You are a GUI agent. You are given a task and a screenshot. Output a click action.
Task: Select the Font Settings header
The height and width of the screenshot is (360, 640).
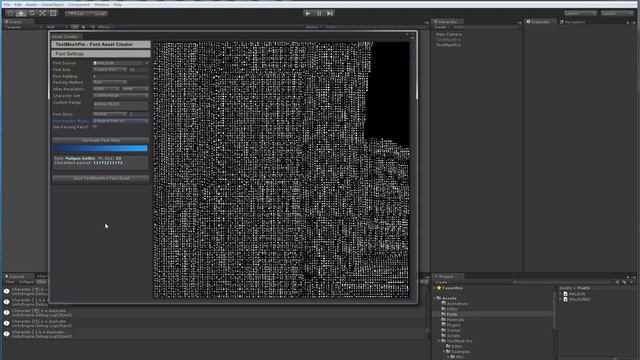click(x=101, y=53)
